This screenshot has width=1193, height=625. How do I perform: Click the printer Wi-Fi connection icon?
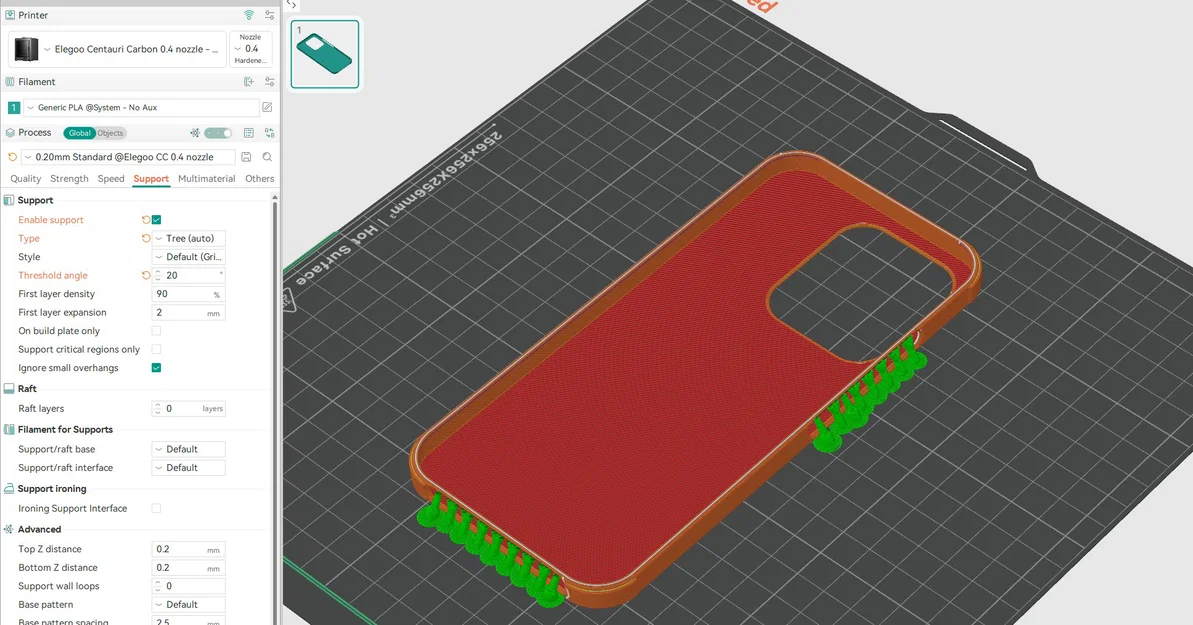pos(249,15)
